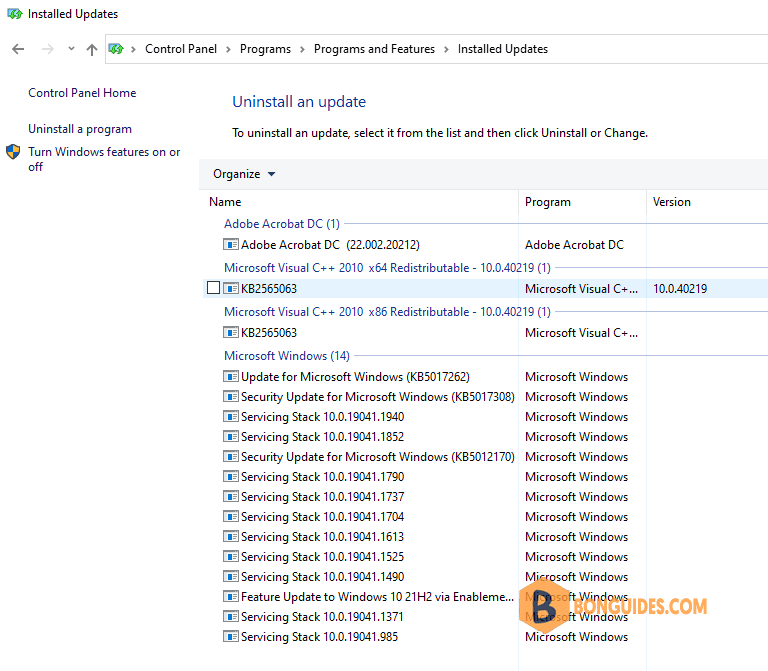Click icon of Servicing Stack 10.0.19041.1490
This screenshot has width=768, height=671.
coord(231,576)
